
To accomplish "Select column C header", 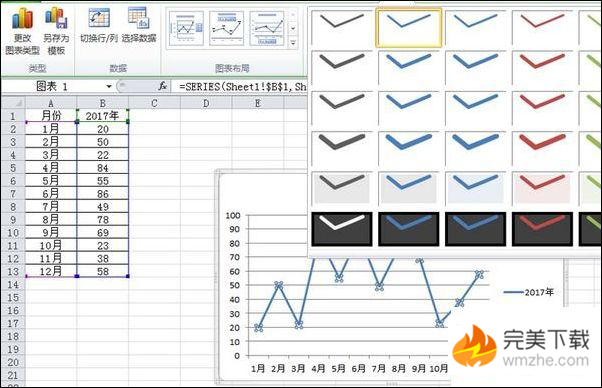I will point(154,103).
